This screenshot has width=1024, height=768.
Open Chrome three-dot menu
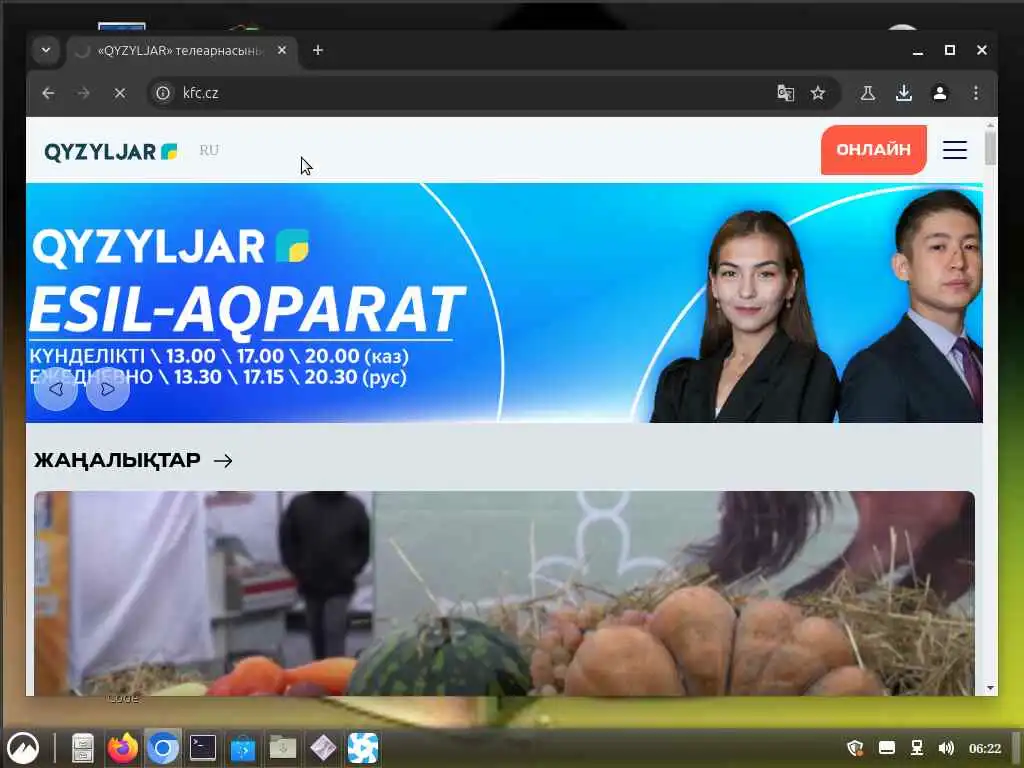tap(976, 93)
